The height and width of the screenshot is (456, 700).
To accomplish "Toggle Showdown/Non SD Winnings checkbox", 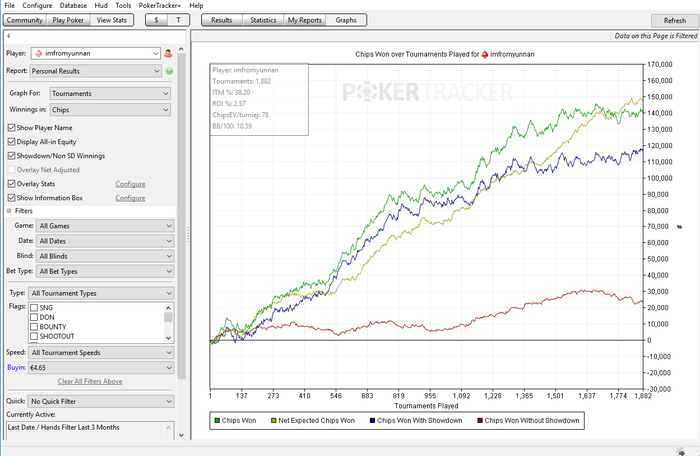I will [12, 156].
